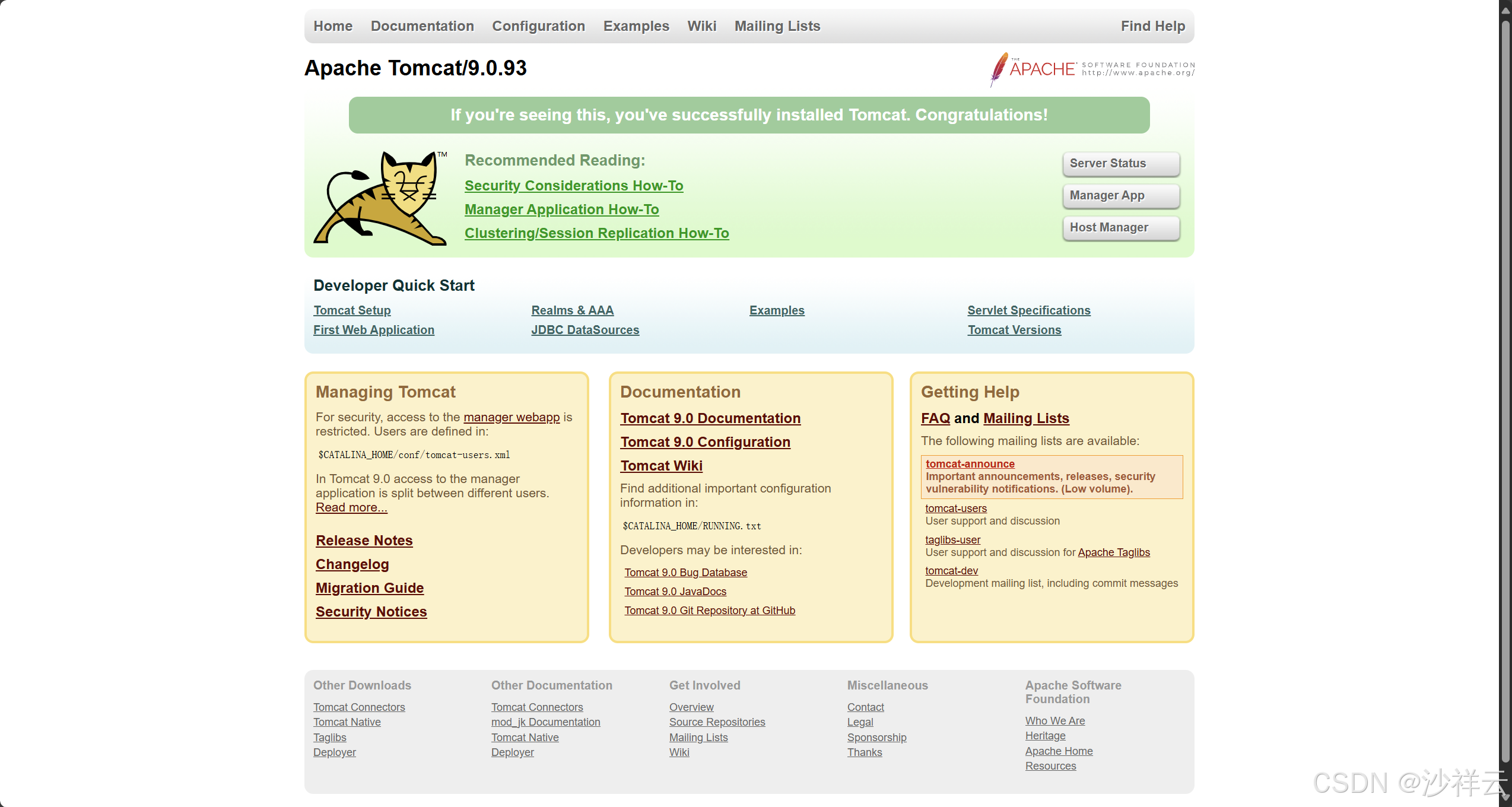This screenshot has width=1512, height=807.
Task: Click Tomcat Native under Other Documentation
Action: coord(525,738)
